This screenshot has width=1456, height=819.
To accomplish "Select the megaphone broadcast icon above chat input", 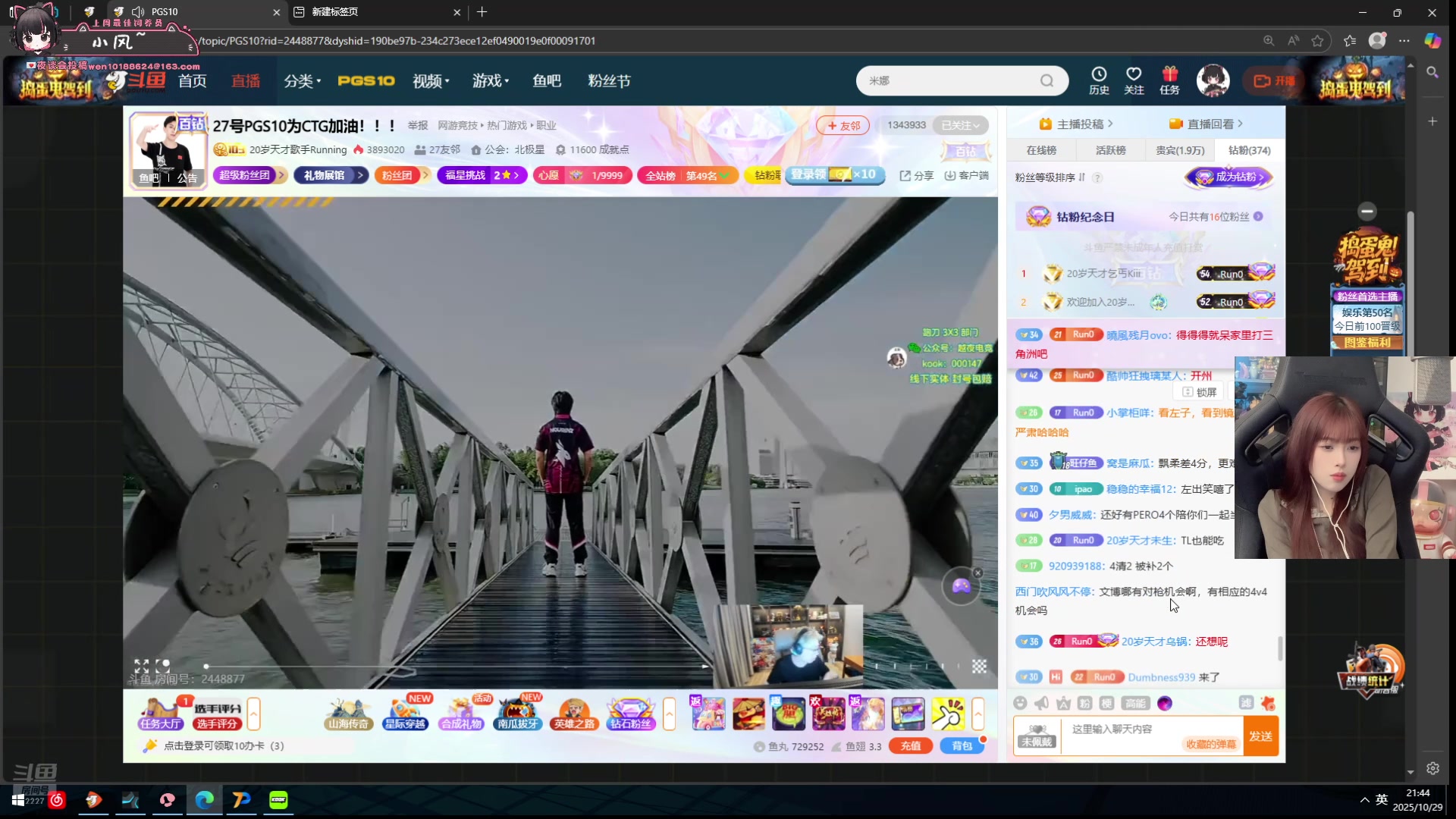I will pyautogui.click(x=1041, y=703).
